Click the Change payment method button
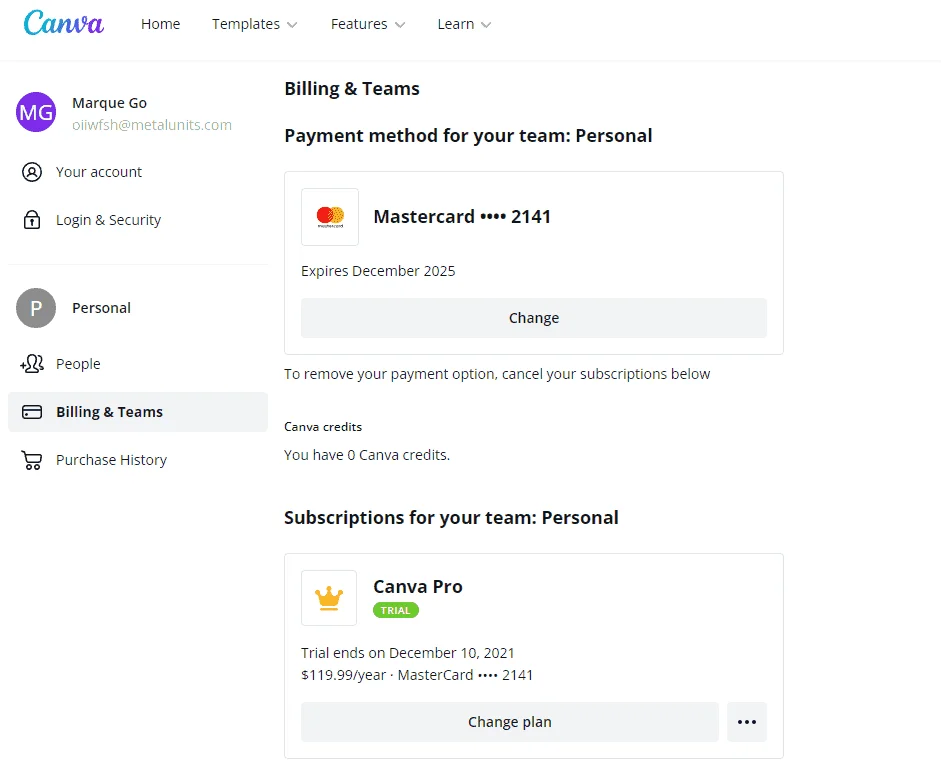The height and width of the screenshot is (773, 941). pyautogui.click(x=534, y=318)
